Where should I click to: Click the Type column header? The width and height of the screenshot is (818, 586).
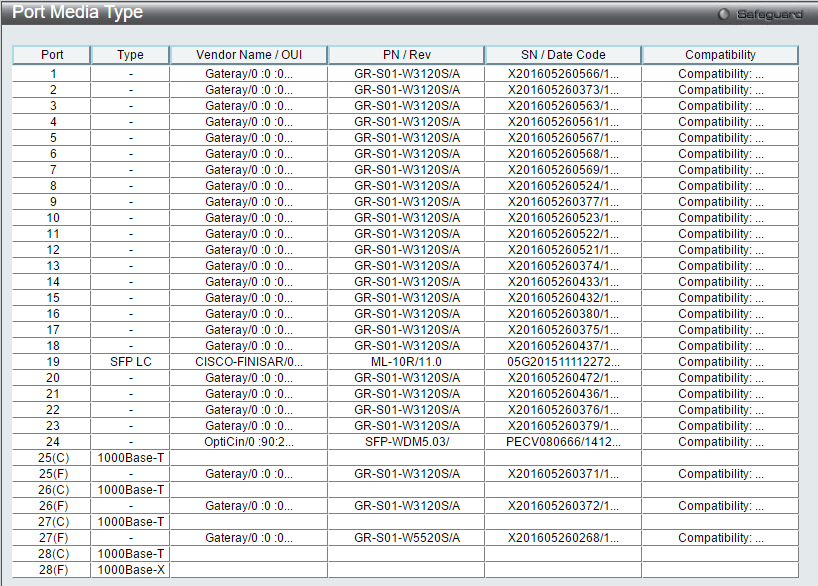click(130, 55)
